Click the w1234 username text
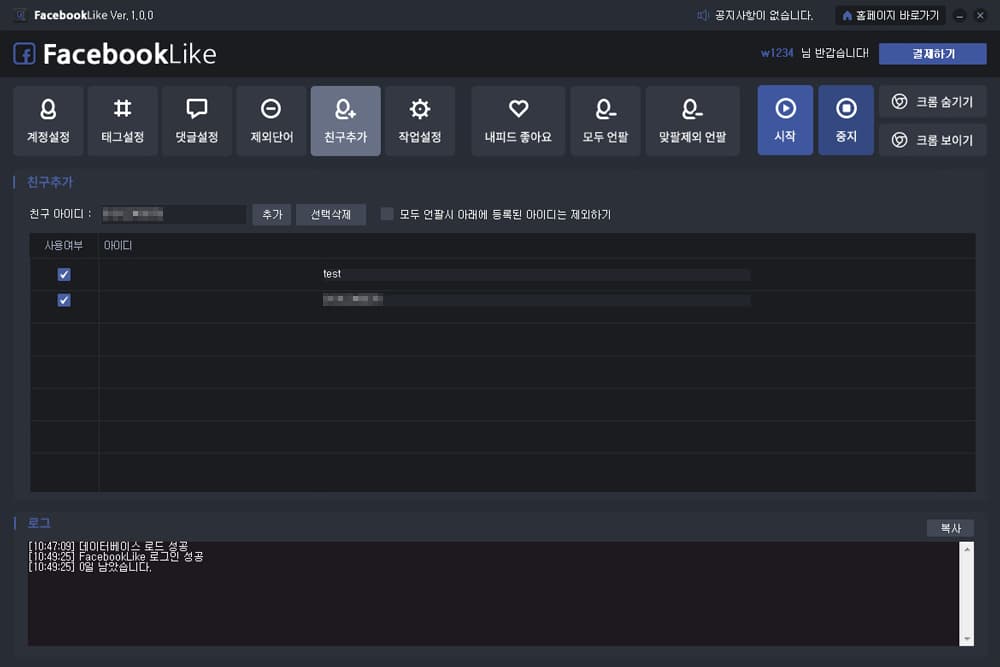This screenshot has width=1000, height=667. tap(777, 53)
